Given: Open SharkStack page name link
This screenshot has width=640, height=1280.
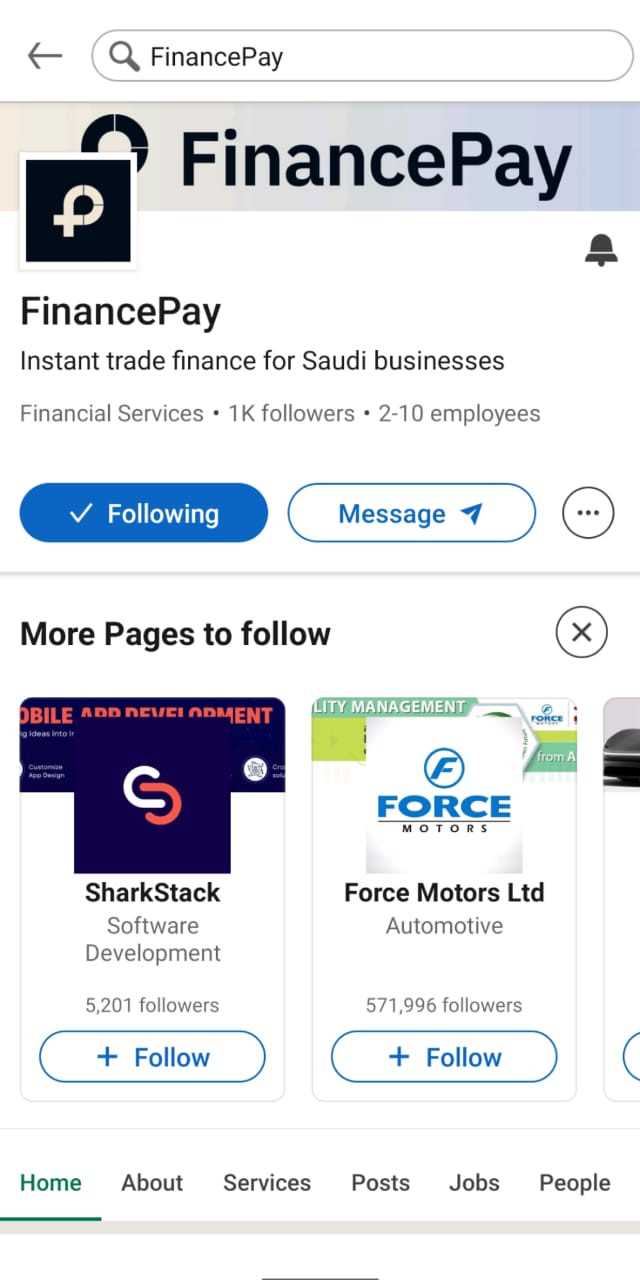Looking at the screenshot, I should (x=152, y=892).
